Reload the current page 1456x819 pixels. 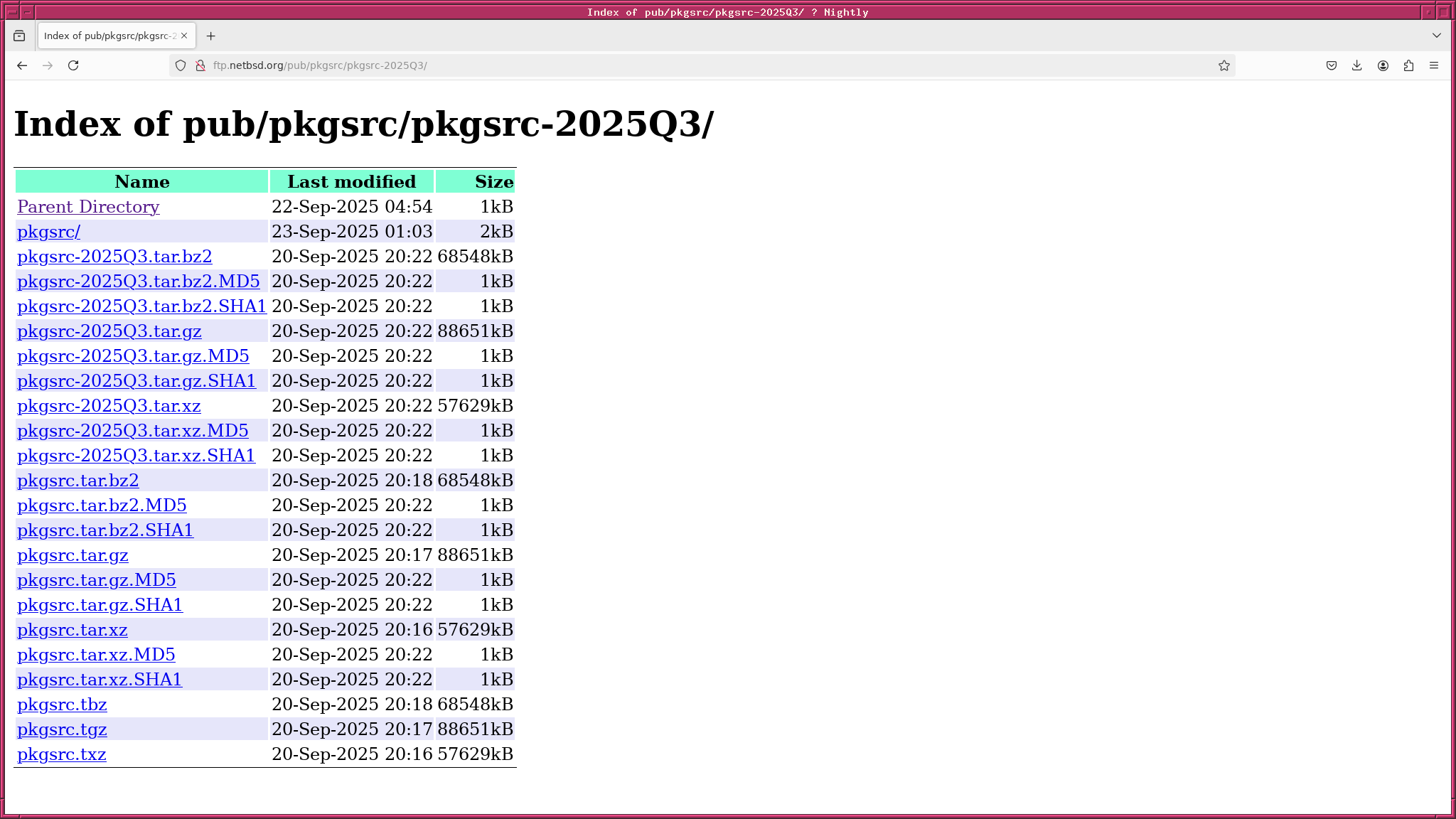point(73,65)
